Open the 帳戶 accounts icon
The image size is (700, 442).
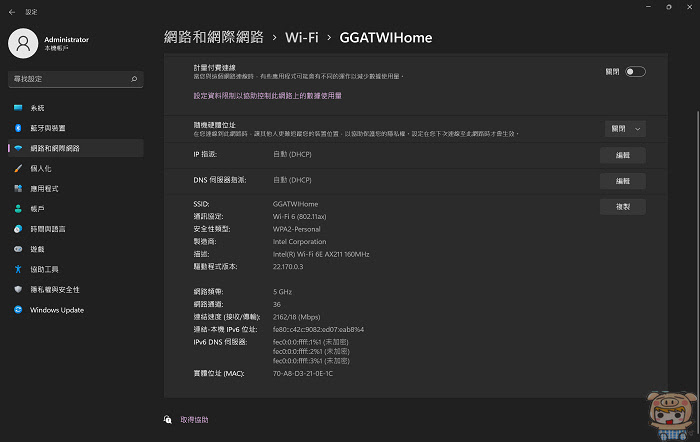[18, 208]
